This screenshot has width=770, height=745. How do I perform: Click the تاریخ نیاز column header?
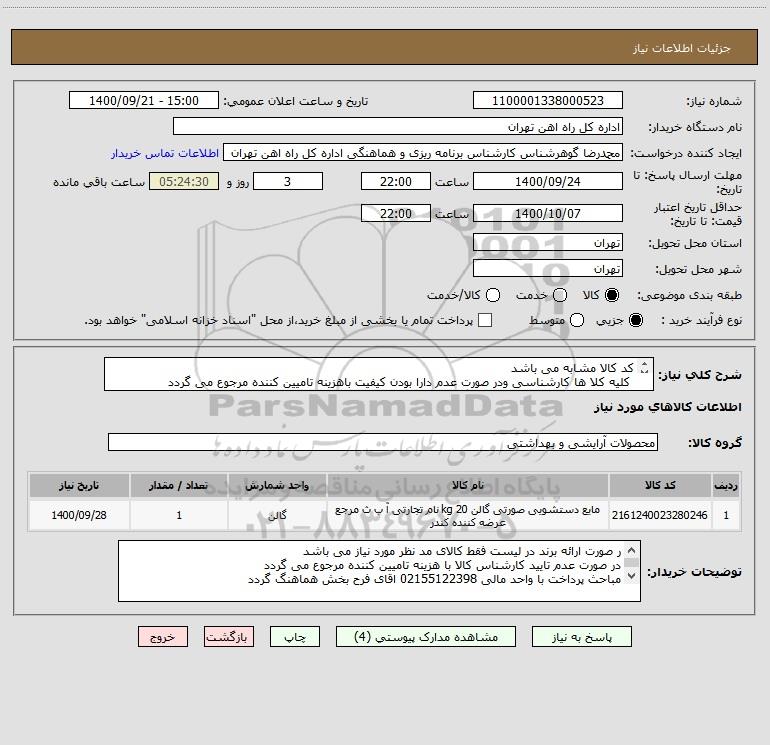tap(79, 486)
